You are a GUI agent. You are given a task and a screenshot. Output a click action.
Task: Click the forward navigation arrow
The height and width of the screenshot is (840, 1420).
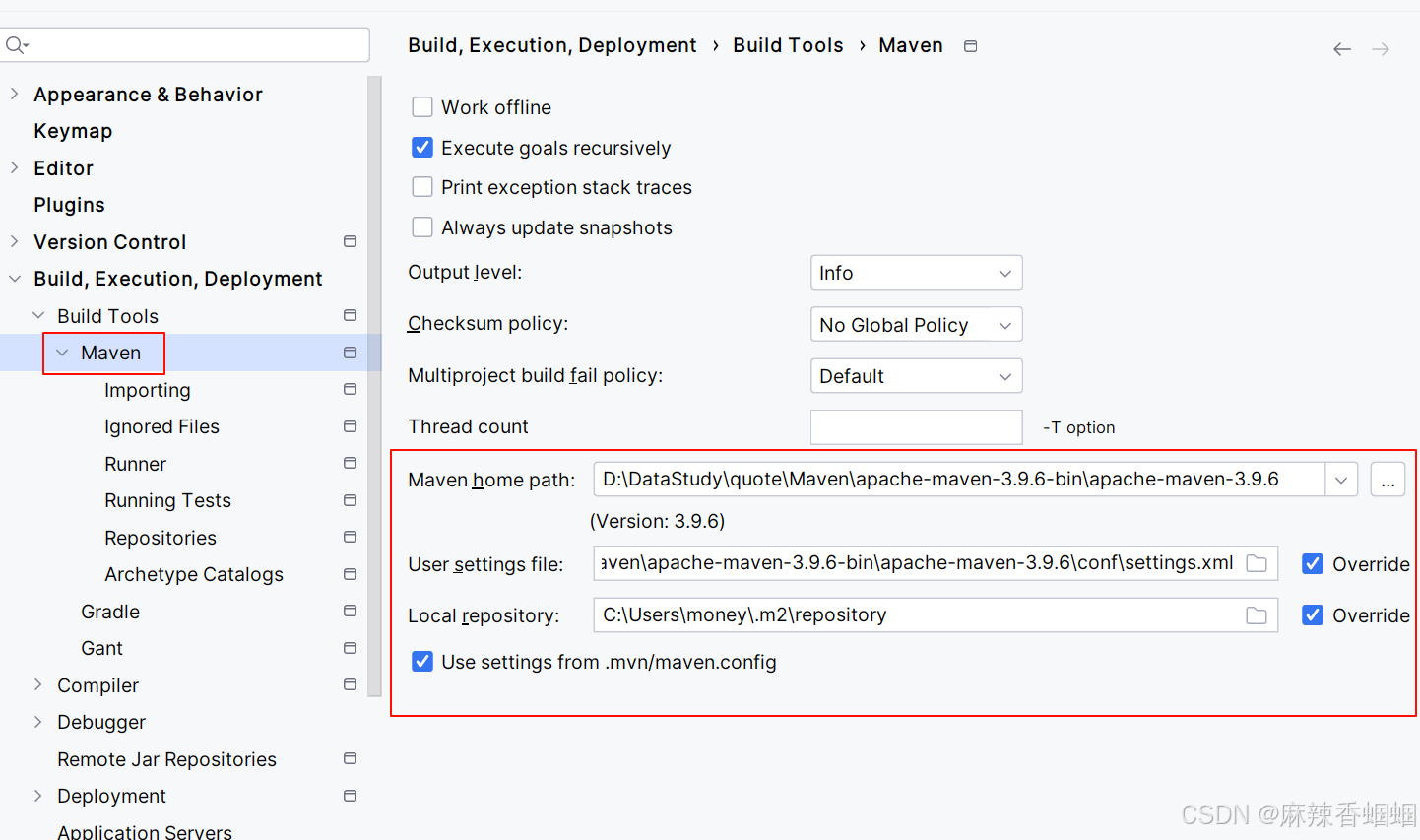1381,49
